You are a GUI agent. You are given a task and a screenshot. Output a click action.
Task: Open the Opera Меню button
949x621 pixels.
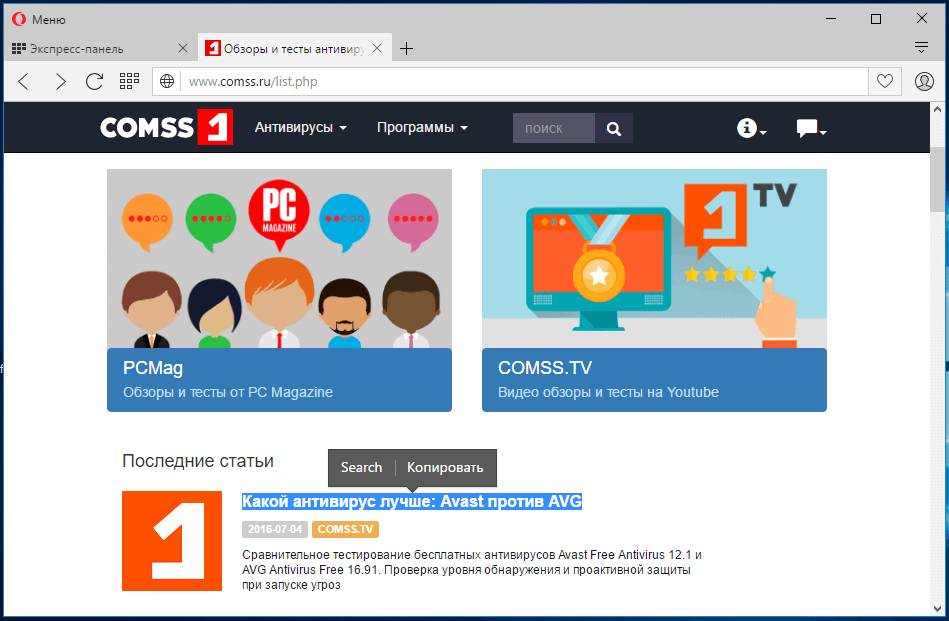(39, 19)
